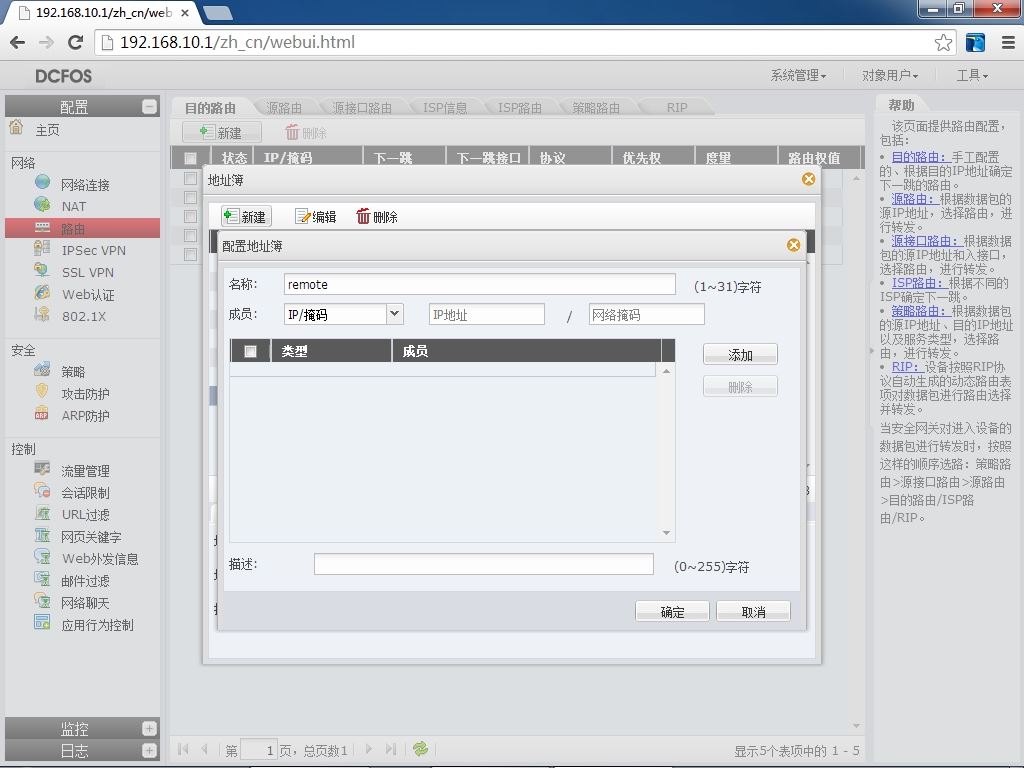Click the Web认证 icon
This screenshot has width=1024, height=768.
point(42,293)
